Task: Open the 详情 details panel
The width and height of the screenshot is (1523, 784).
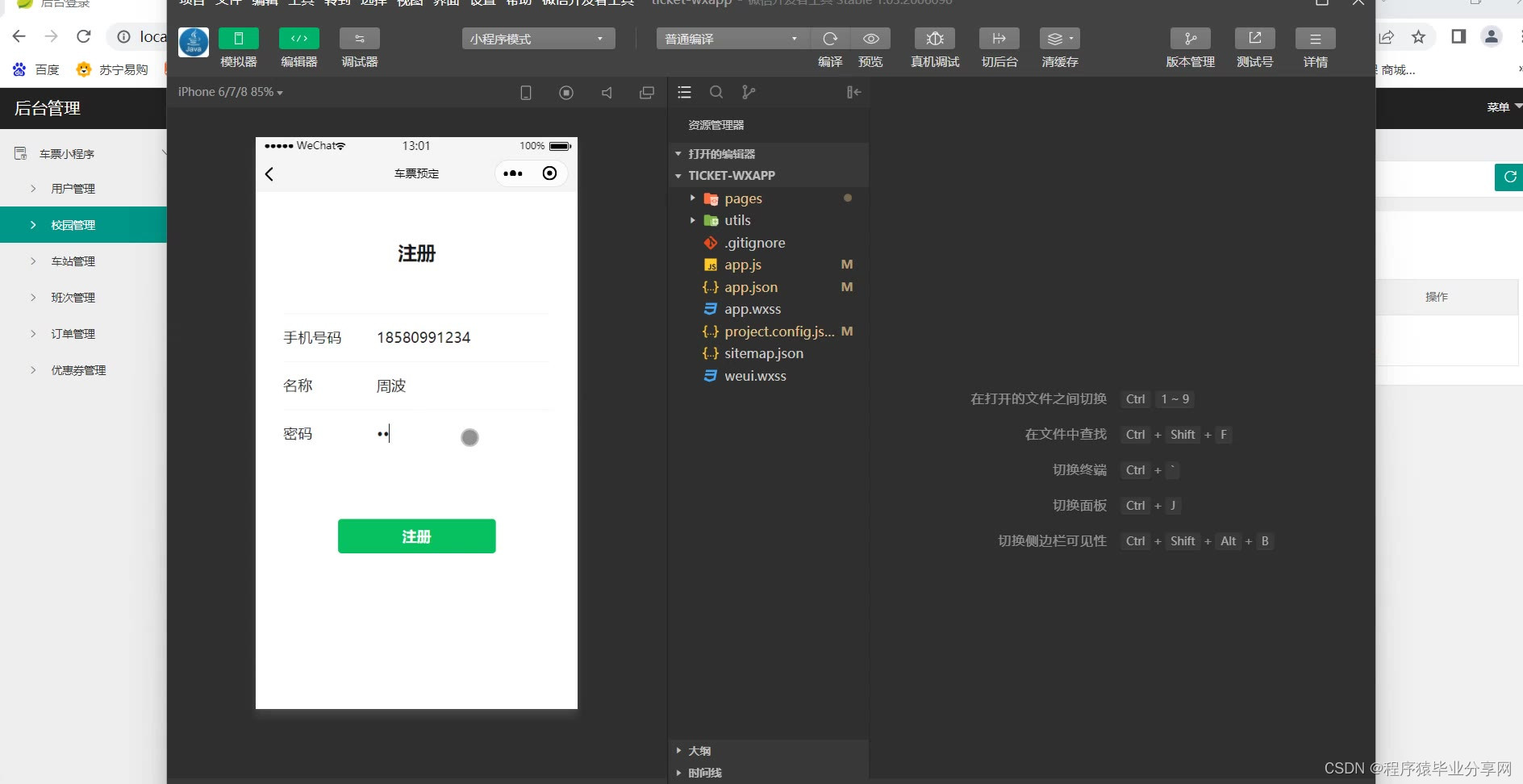Action: tap(1316, 39)
